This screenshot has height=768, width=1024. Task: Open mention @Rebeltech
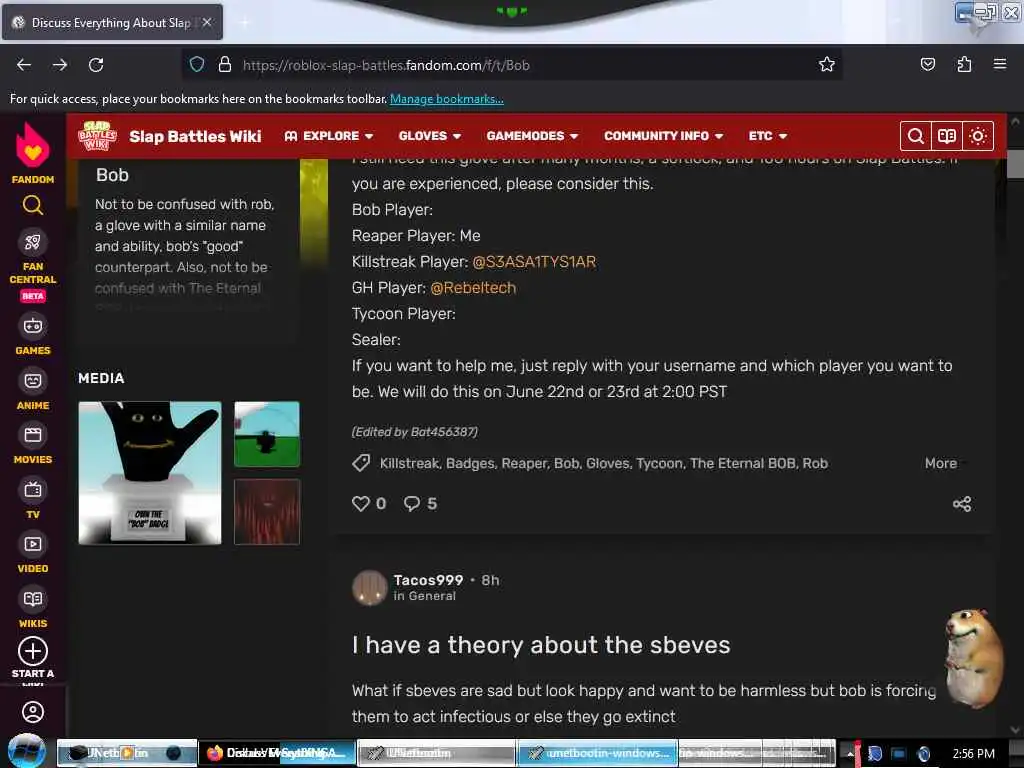click(x=473, y=287)
